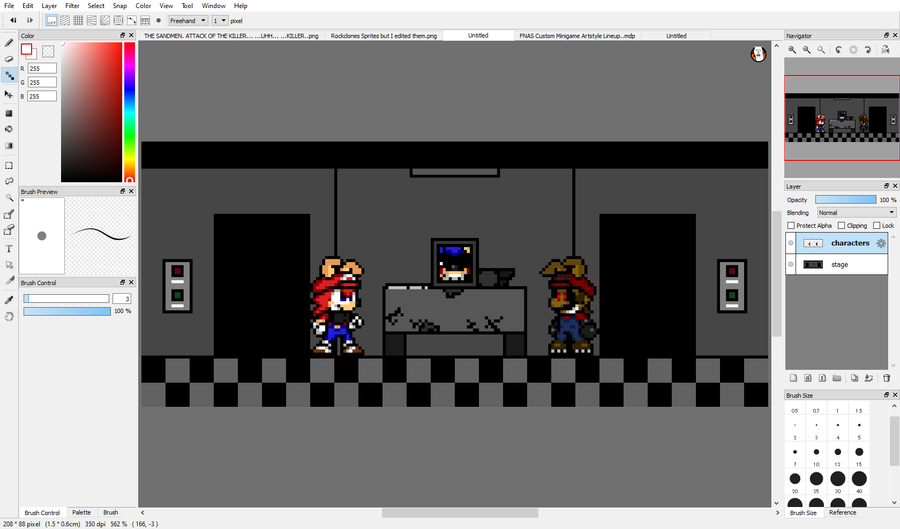
Task: Hide the stage layer
Action: [x=791, y=264]
